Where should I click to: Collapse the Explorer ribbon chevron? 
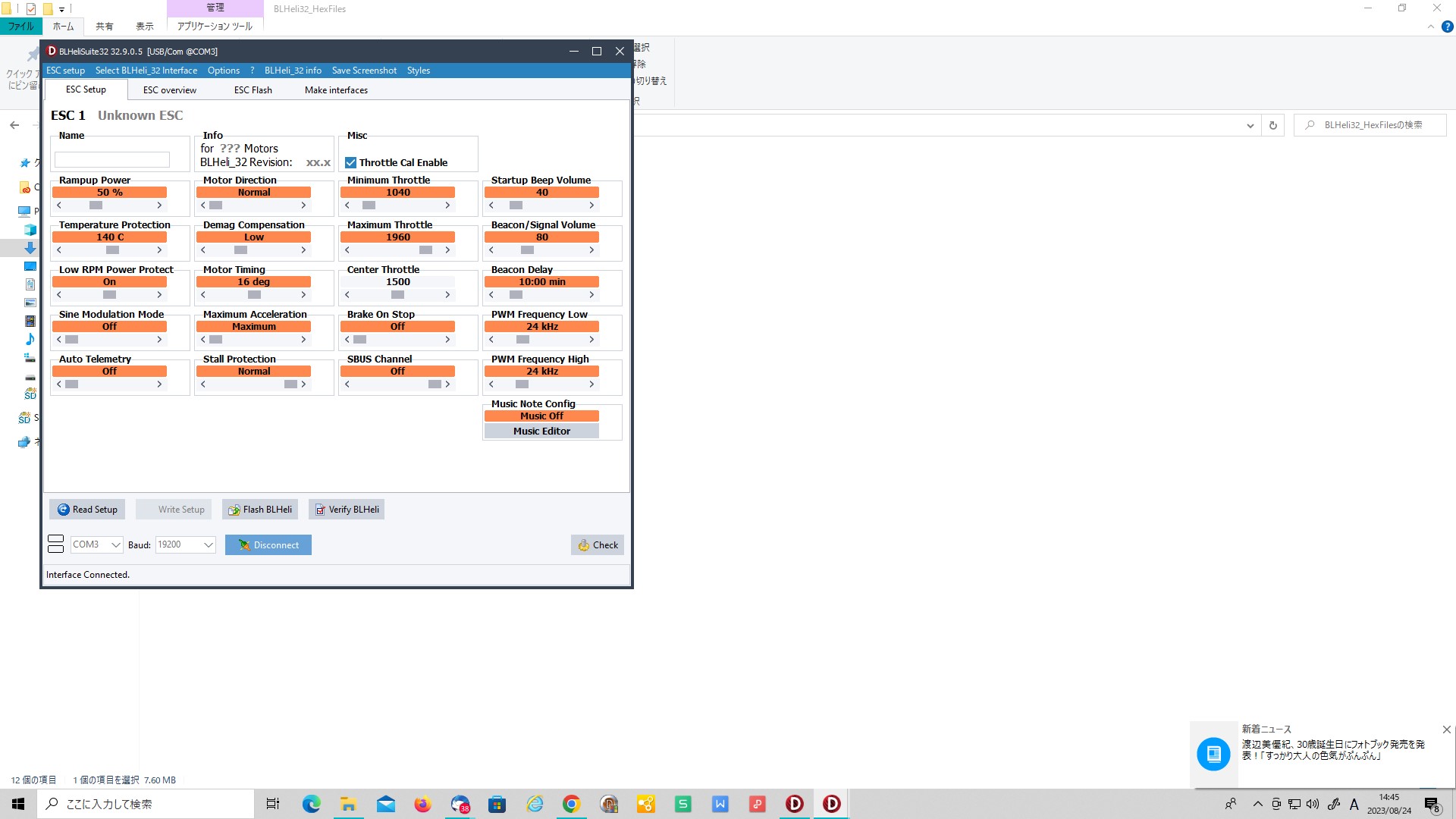click(x=1430, y=27)
